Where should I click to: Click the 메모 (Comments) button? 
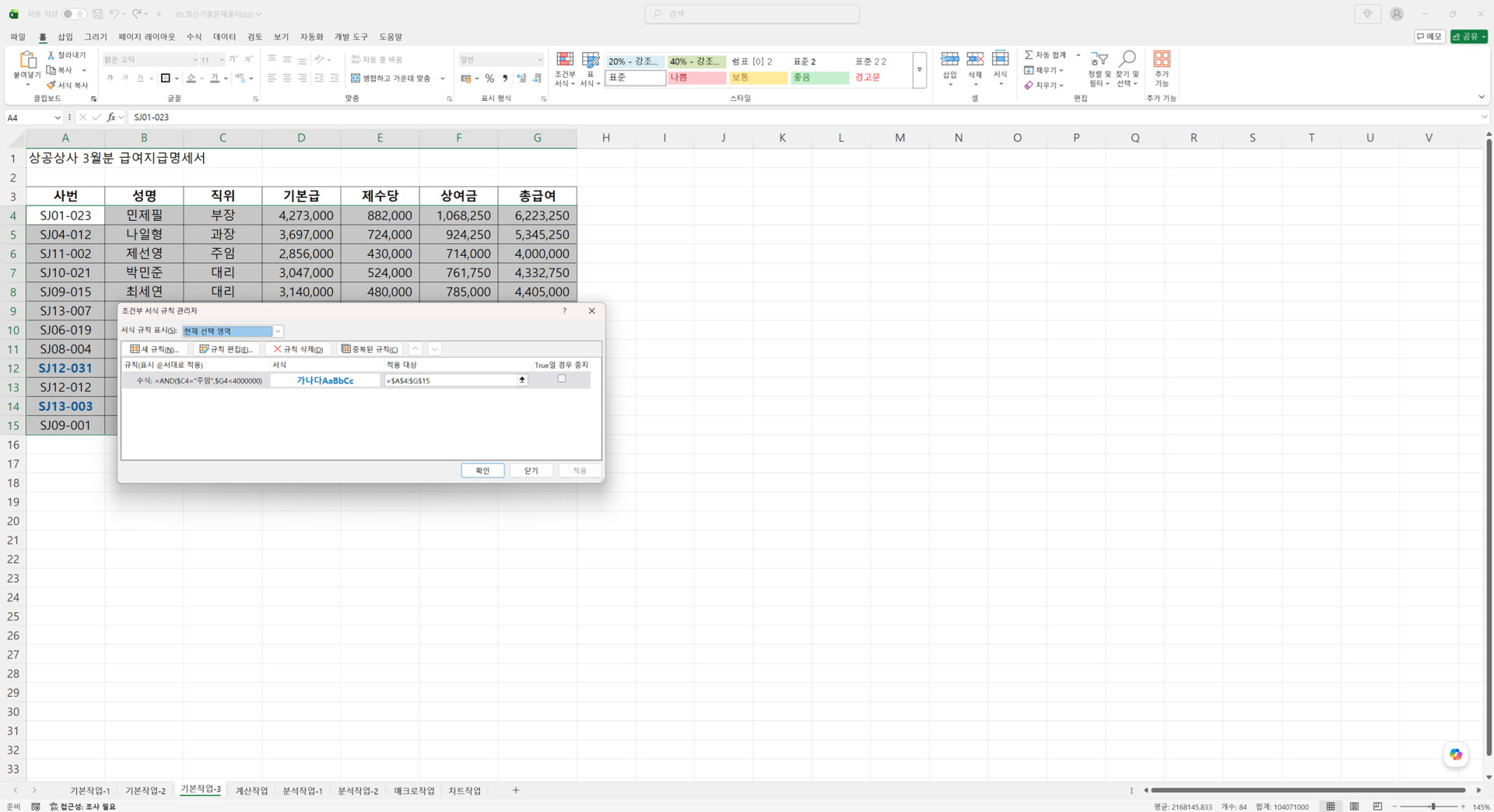pos(1429,37)
